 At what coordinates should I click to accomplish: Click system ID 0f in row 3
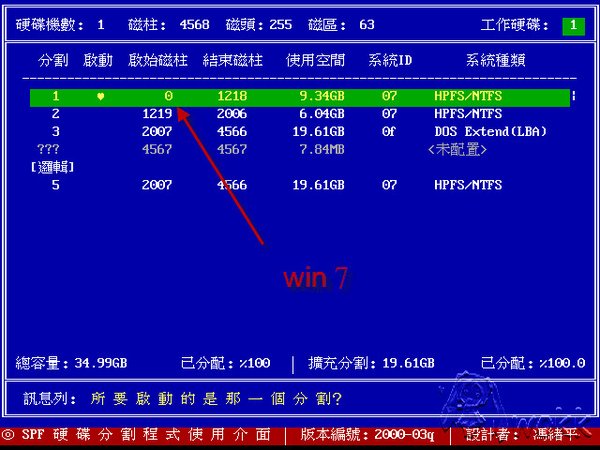(389, 132)
